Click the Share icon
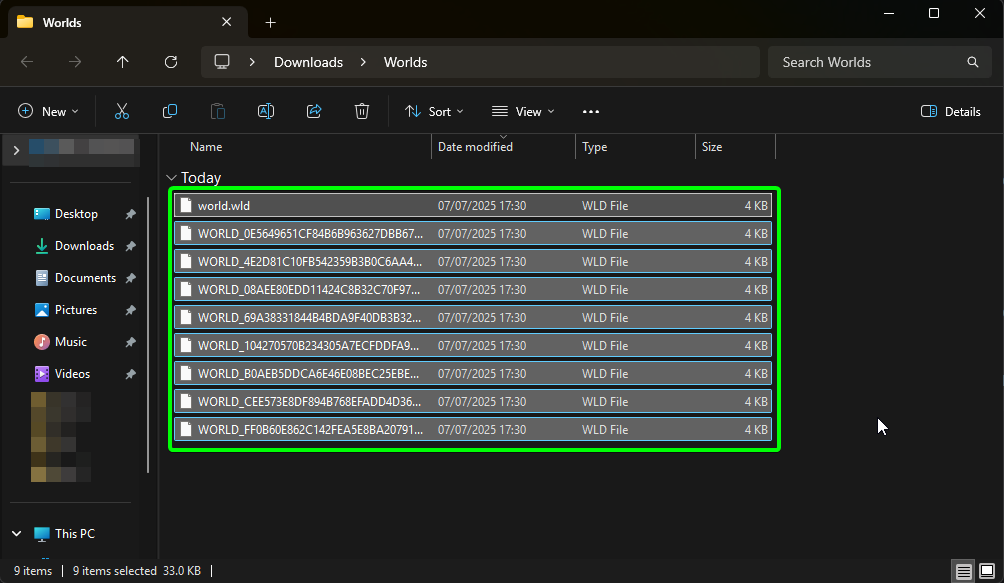Viewport: 1004px width, 583px height. pyautogui.click(x=314, y=111)
